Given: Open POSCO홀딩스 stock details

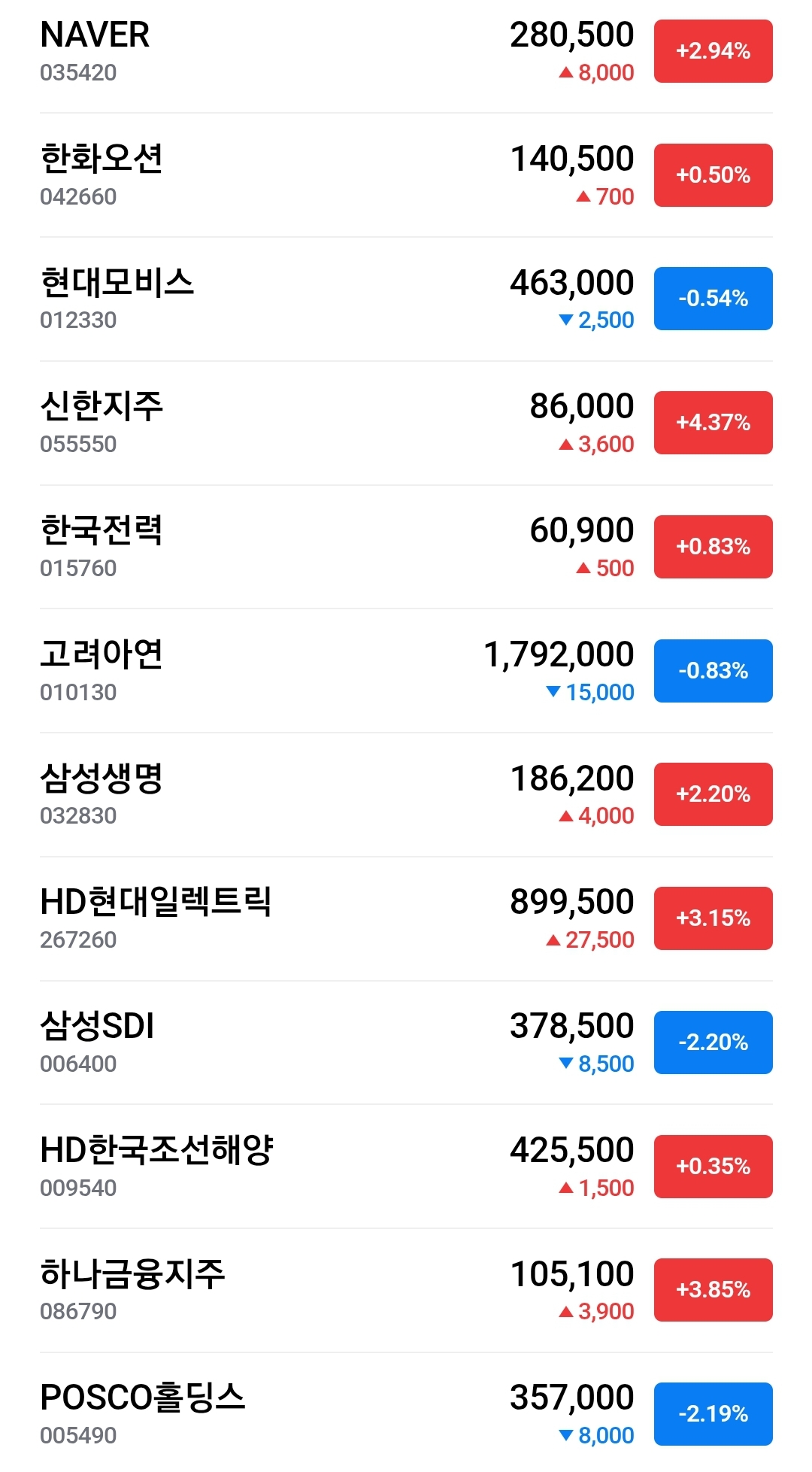Looking at the screenshot, I should pyautogui.click(x=143, y=1398).
